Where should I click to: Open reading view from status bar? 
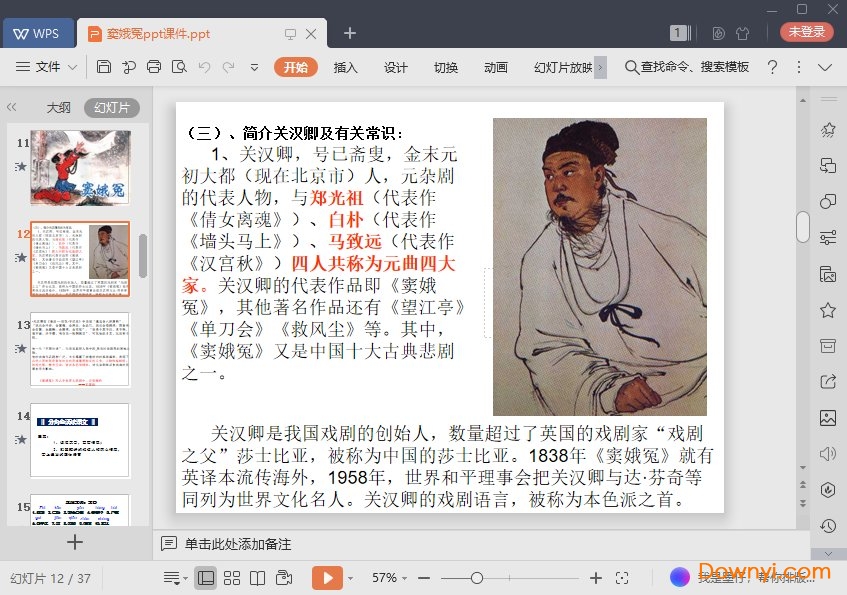257,578
